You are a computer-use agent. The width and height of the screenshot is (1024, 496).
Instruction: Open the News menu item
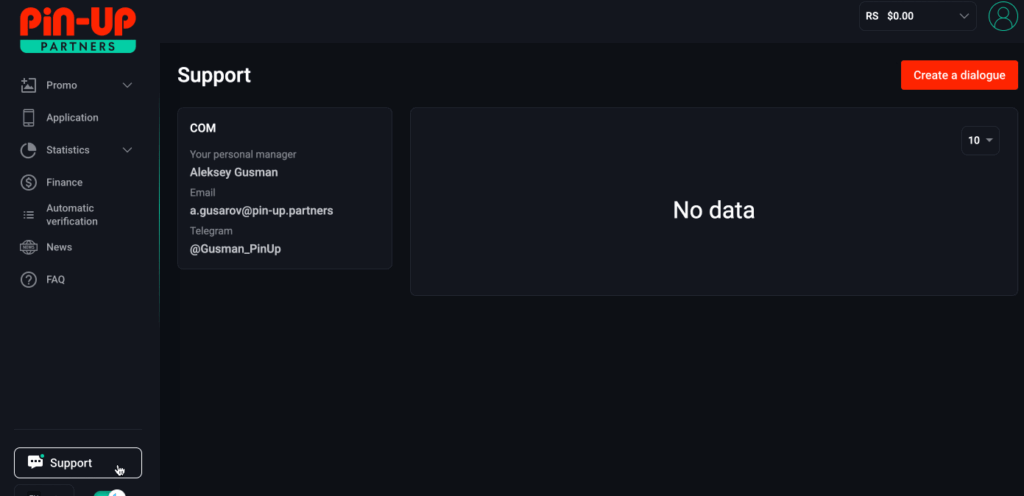click(59, 247)
